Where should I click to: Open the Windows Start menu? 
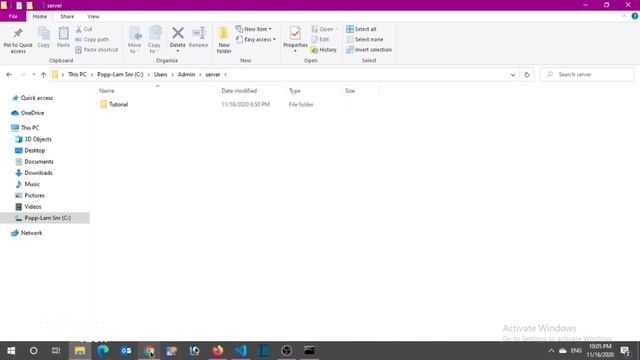click(11, 350)
